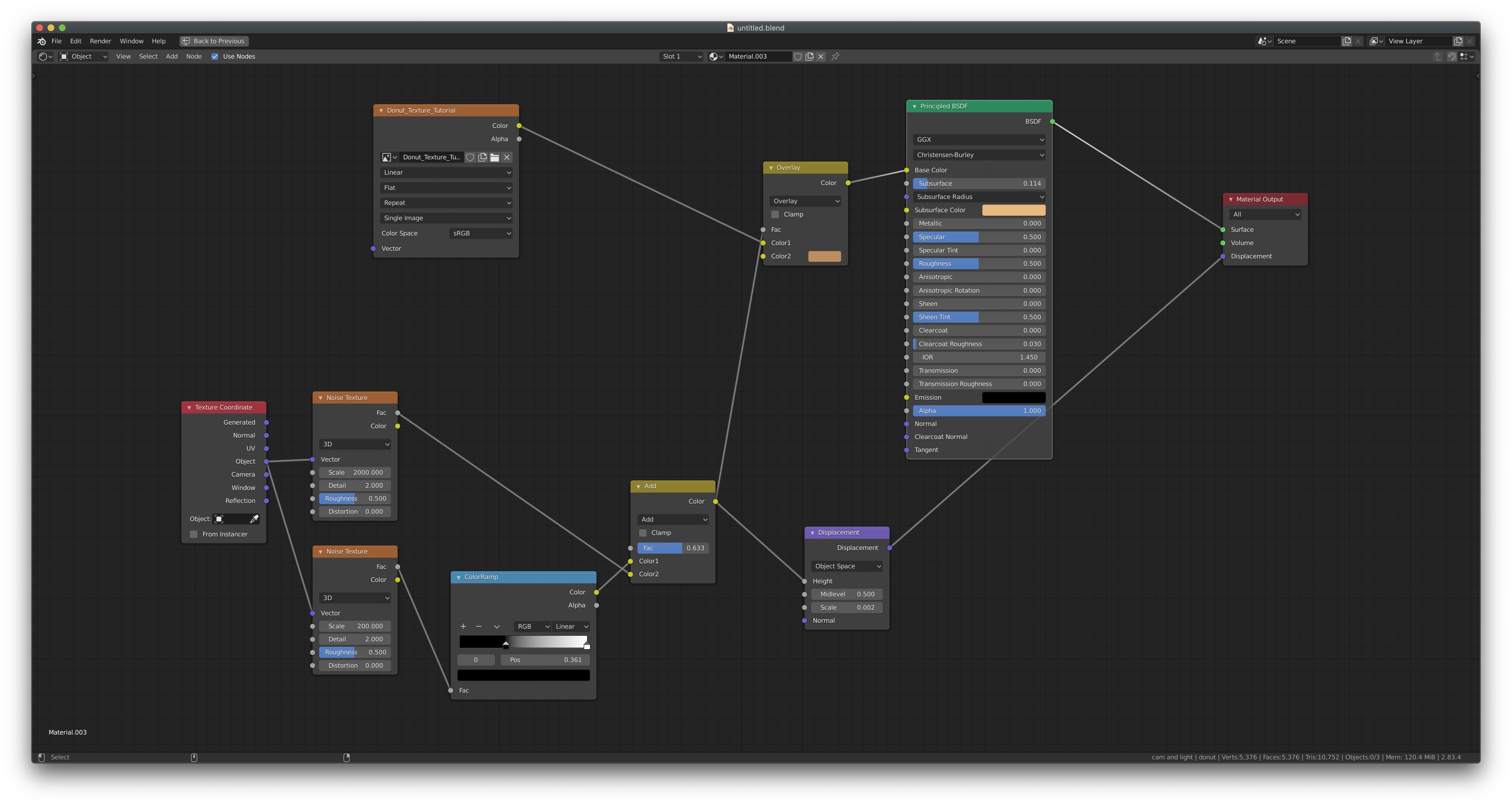This screenshot has width=1512, height=805.
Task: Click the new scene copy icon beside Scene
Action: 1347,41
